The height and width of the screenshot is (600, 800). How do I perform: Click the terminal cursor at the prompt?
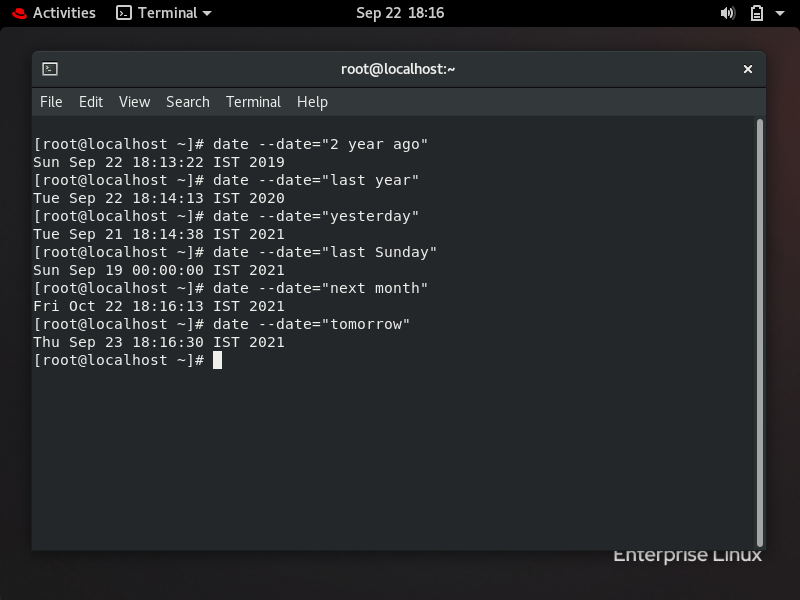tap(216, 360)
